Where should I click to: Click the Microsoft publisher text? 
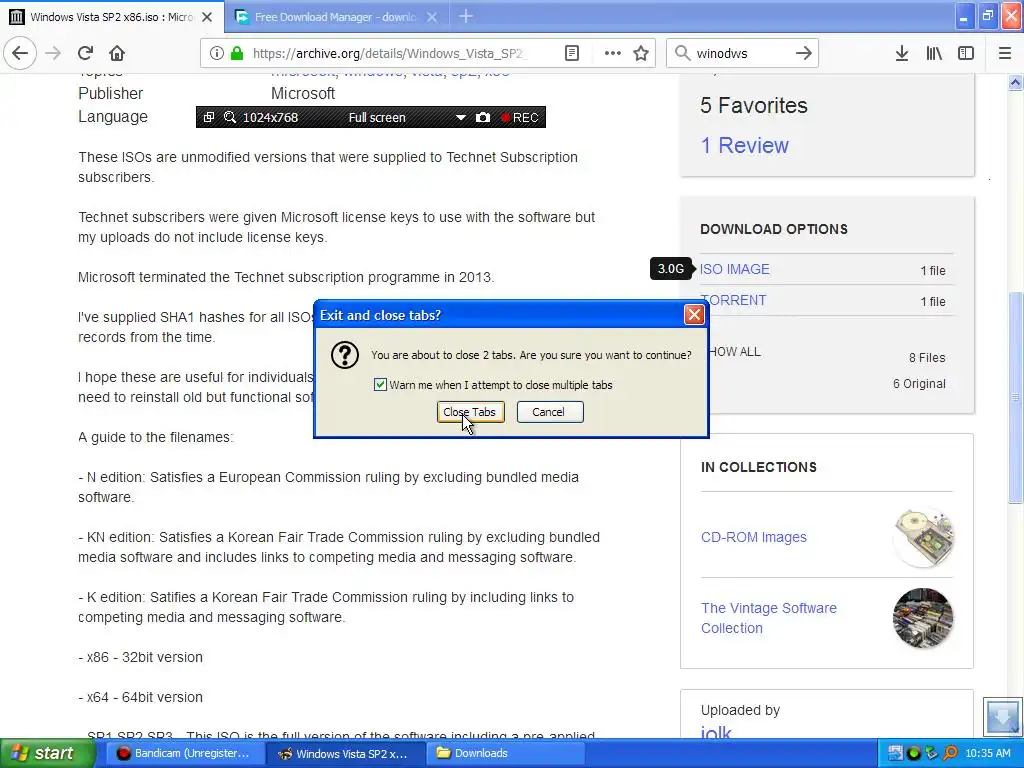(303, 93)
